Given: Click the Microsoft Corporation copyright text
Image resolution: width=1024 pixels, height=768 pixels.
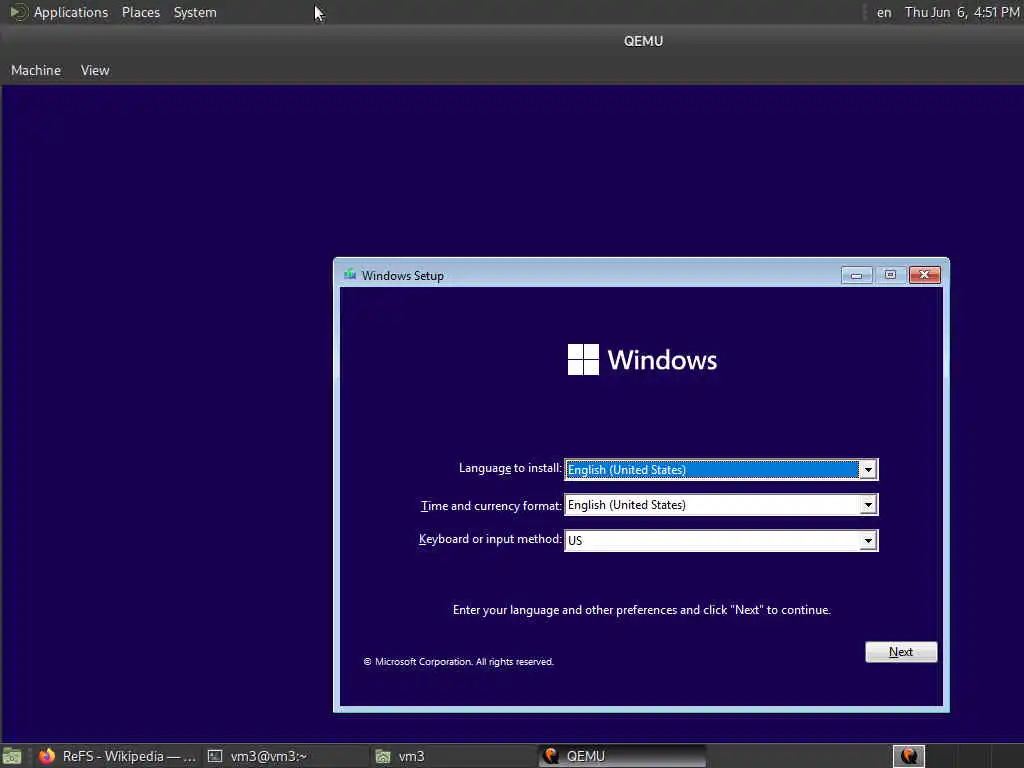Looking at the screenshot, I should coord(458,662).
